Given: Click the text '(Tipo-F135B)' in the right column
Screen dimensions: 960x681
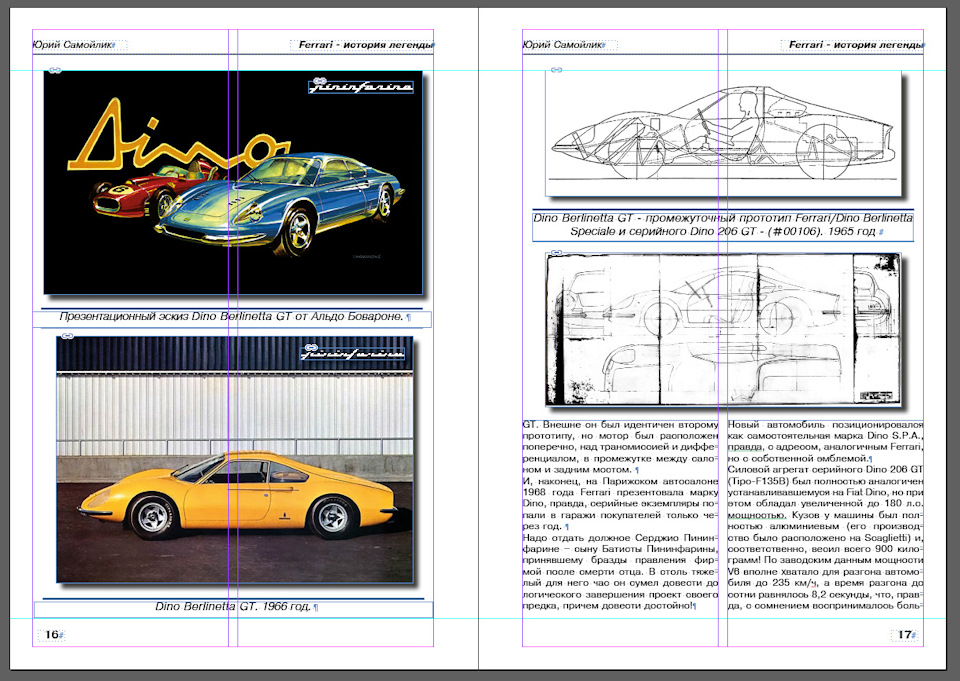Looking at the screenshot, I should 756,481.
